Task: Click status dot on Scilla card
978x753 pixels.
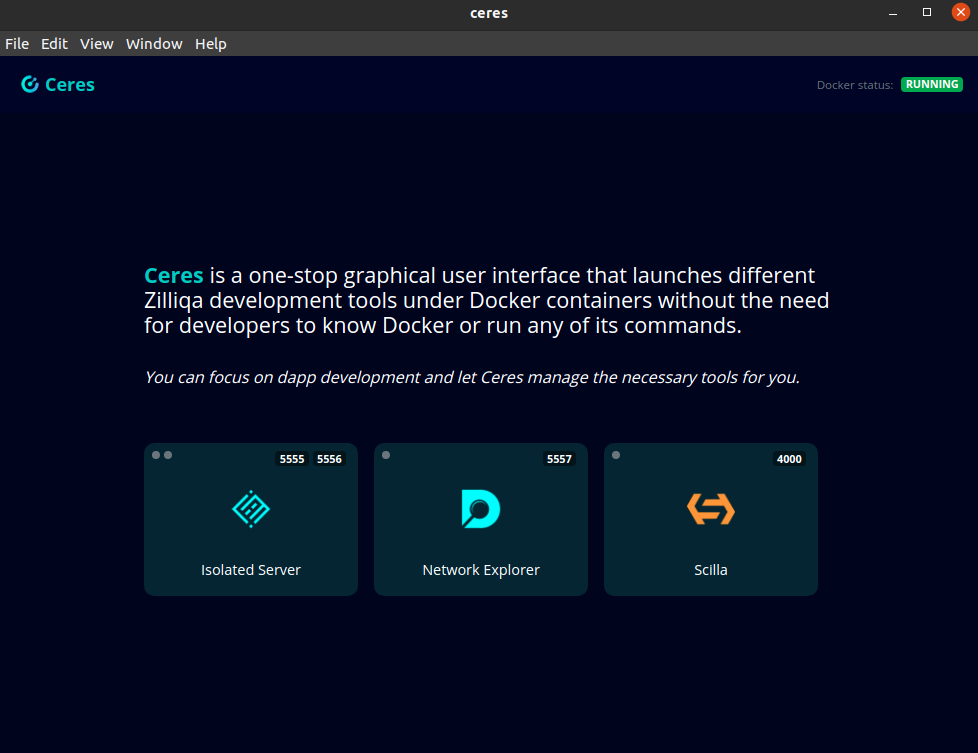Action: point(616,455)
